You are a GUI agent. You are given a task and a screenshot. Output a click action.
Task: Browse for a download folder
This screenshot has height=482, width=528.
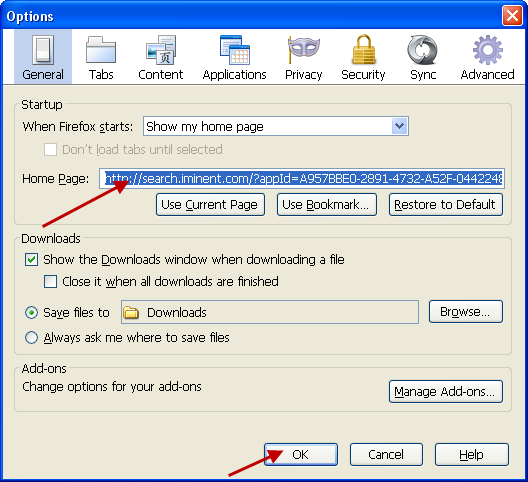(x=466, y=312)
